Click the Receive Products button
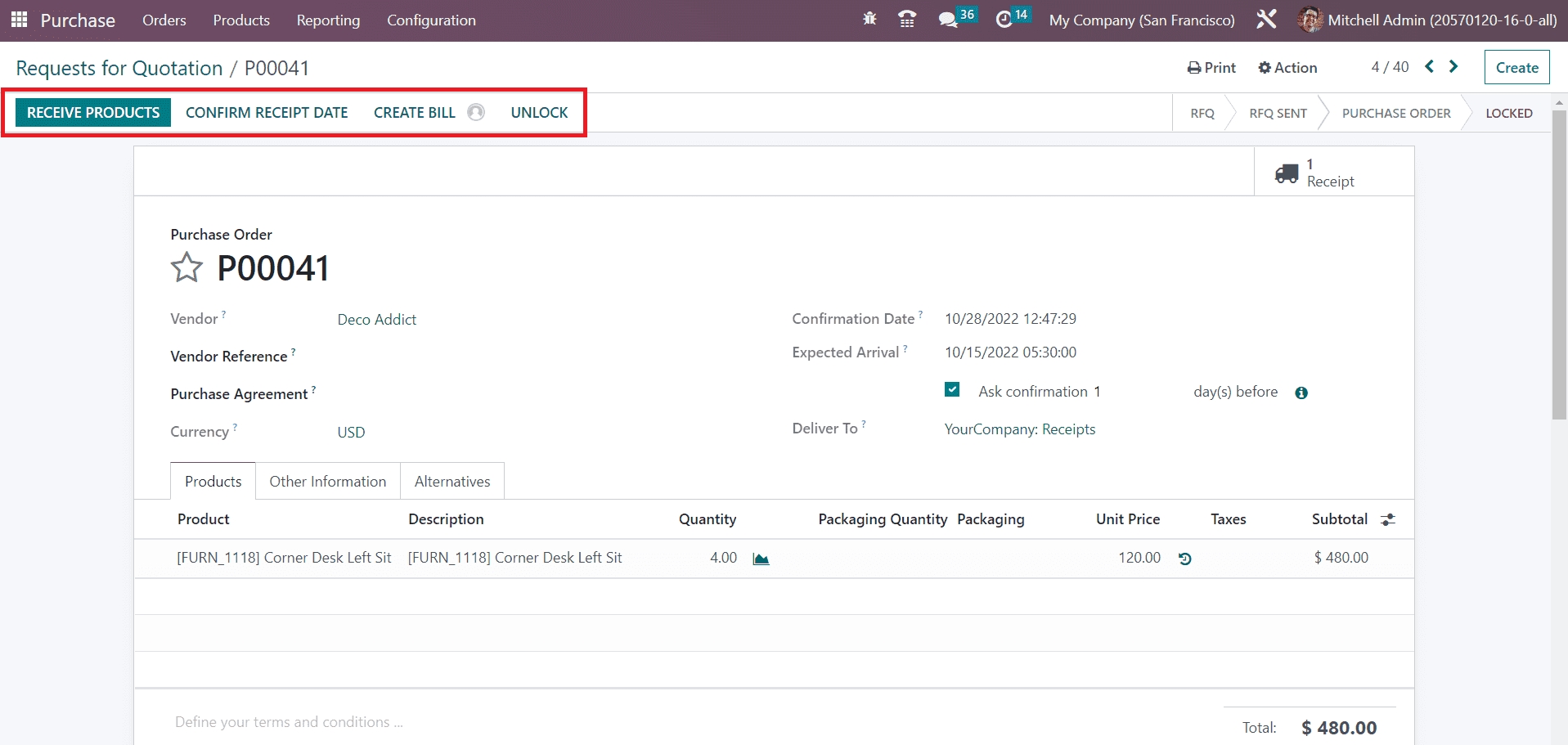The height and width of the screenshot is (745, 1568). [93, 113]
